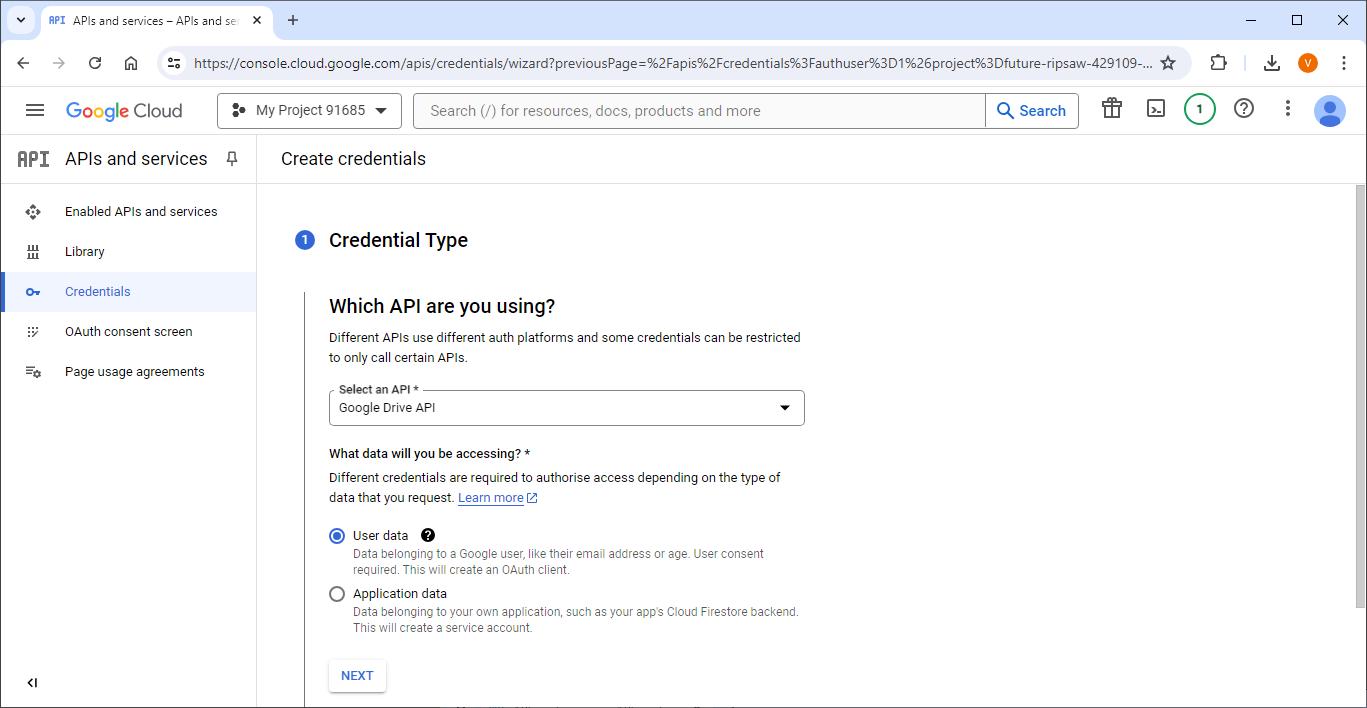1367x708 pixels.
Task: View site information icon in address bar
Action: [174, 63]
